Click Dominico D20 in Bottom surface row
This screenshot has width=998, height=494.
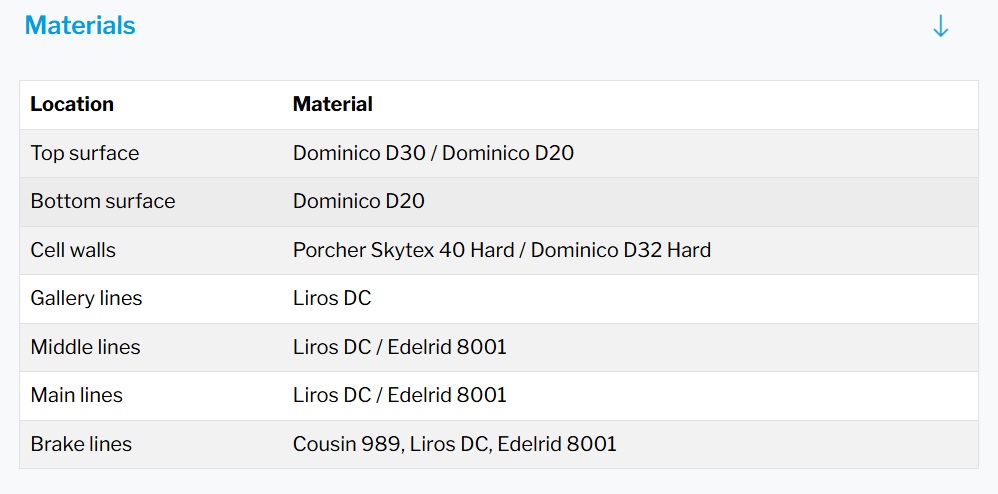[358, 201]
